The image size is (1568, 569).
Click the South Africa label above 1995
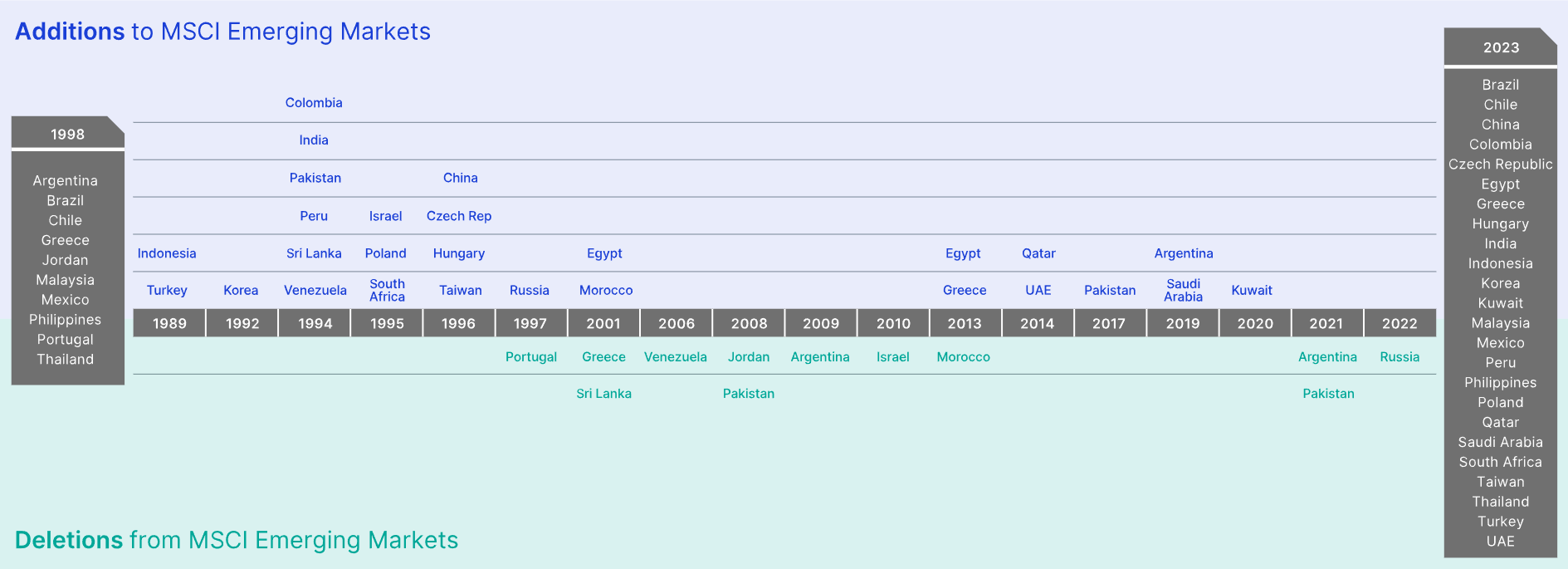pyautogui.click(x=387, y=290)
